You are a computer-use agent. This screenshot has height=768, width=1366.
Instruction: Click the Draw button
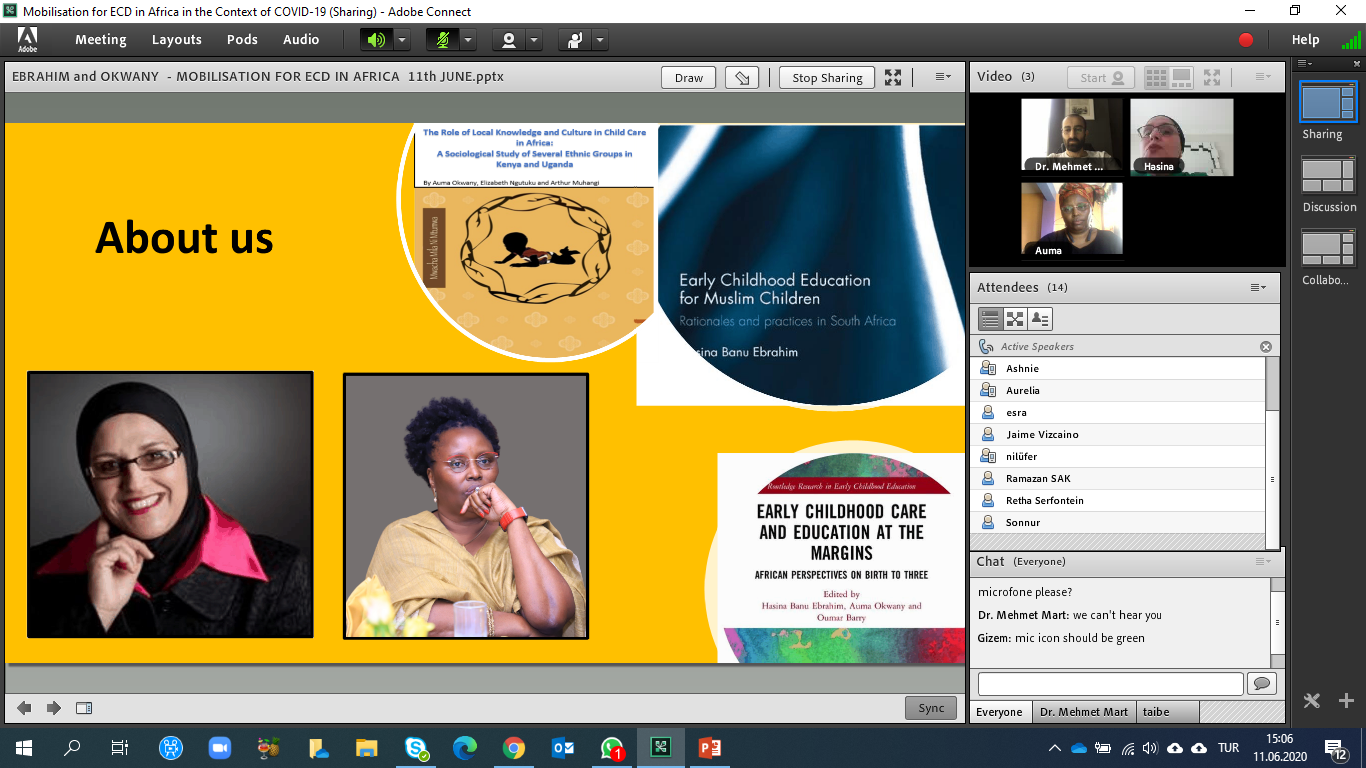[688, 77]
